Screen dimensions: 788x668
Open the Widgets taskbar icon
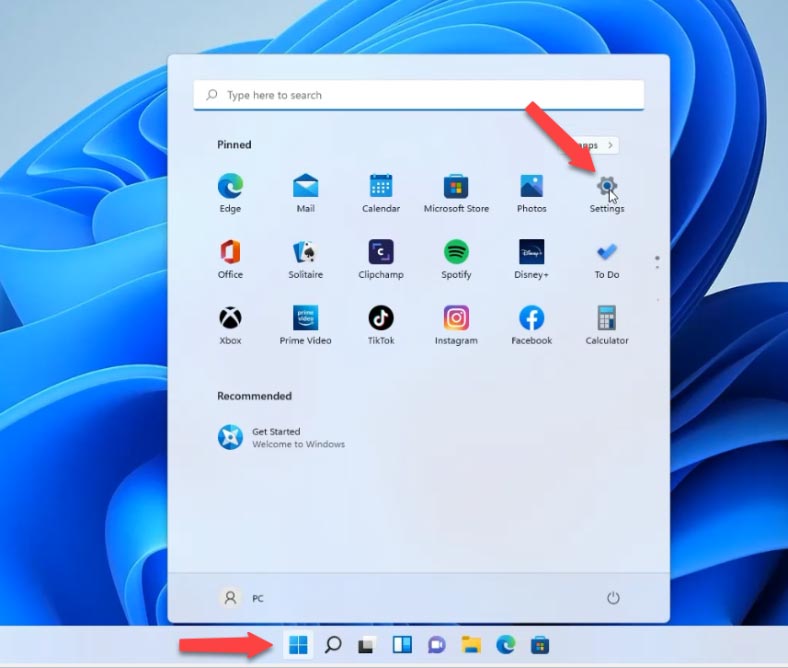point(402,644)
